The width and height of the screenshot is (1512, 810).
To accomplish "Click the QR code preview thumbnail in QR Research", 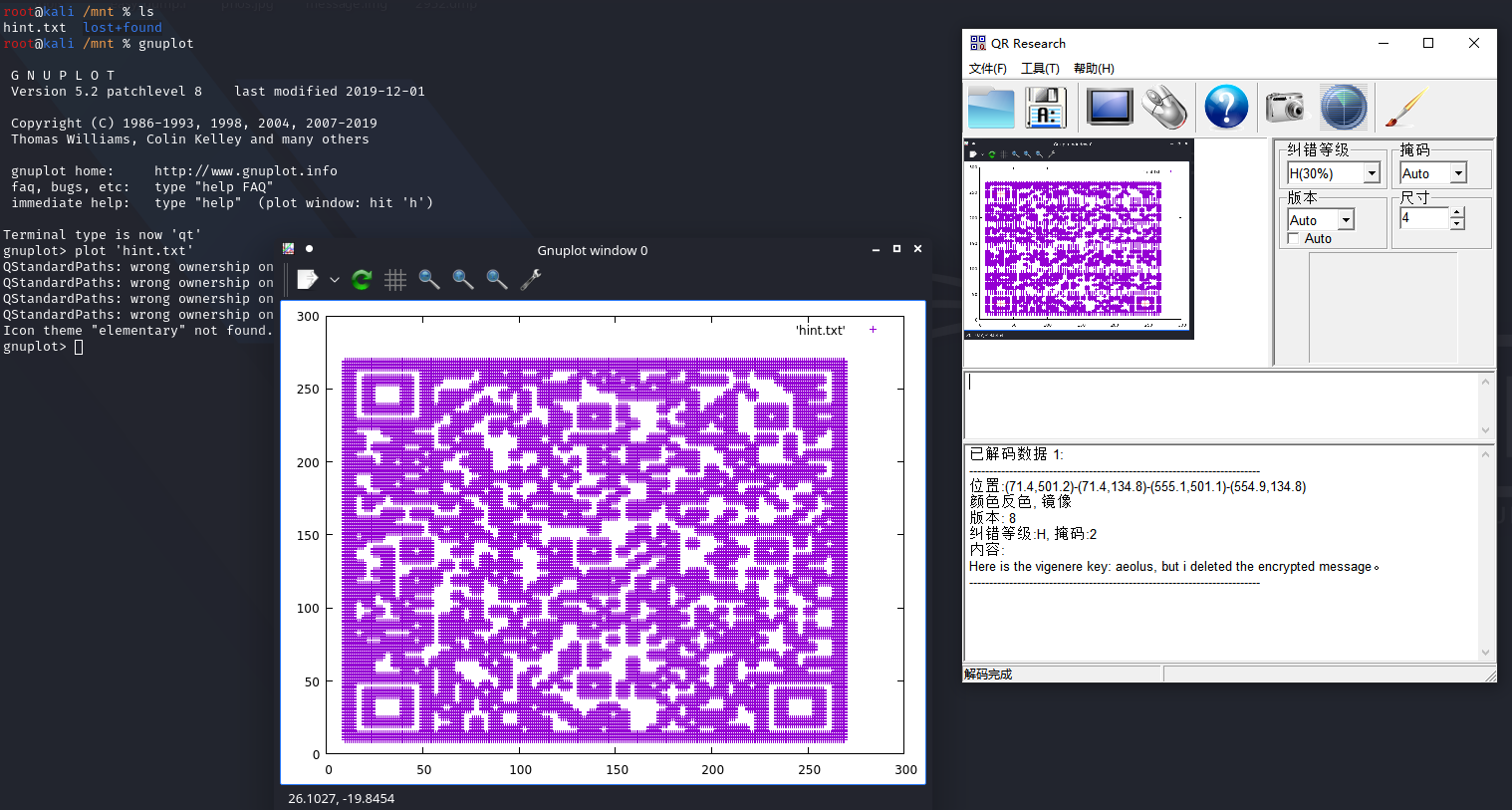I will [1079, 239].
